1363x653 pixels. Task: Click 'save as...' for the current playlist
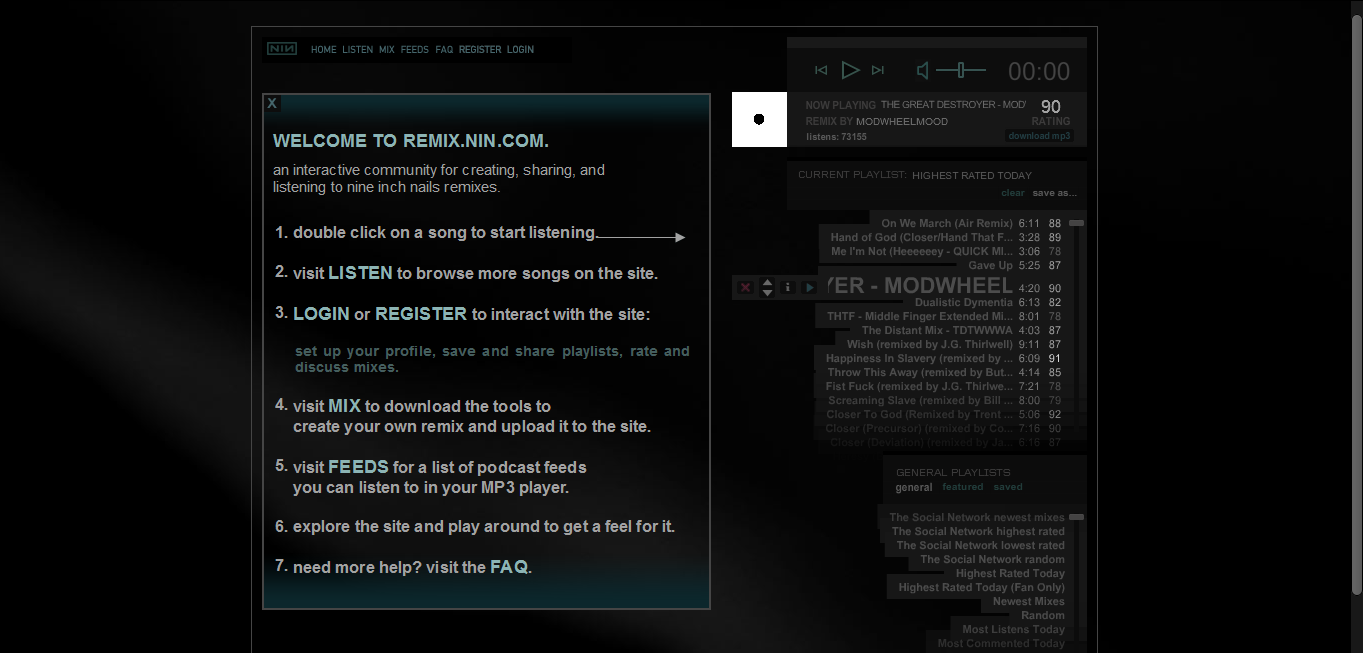(1054, 193)
